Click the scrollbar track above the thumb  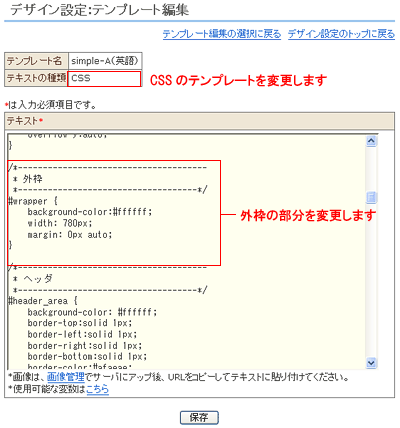tap(371, 169)
